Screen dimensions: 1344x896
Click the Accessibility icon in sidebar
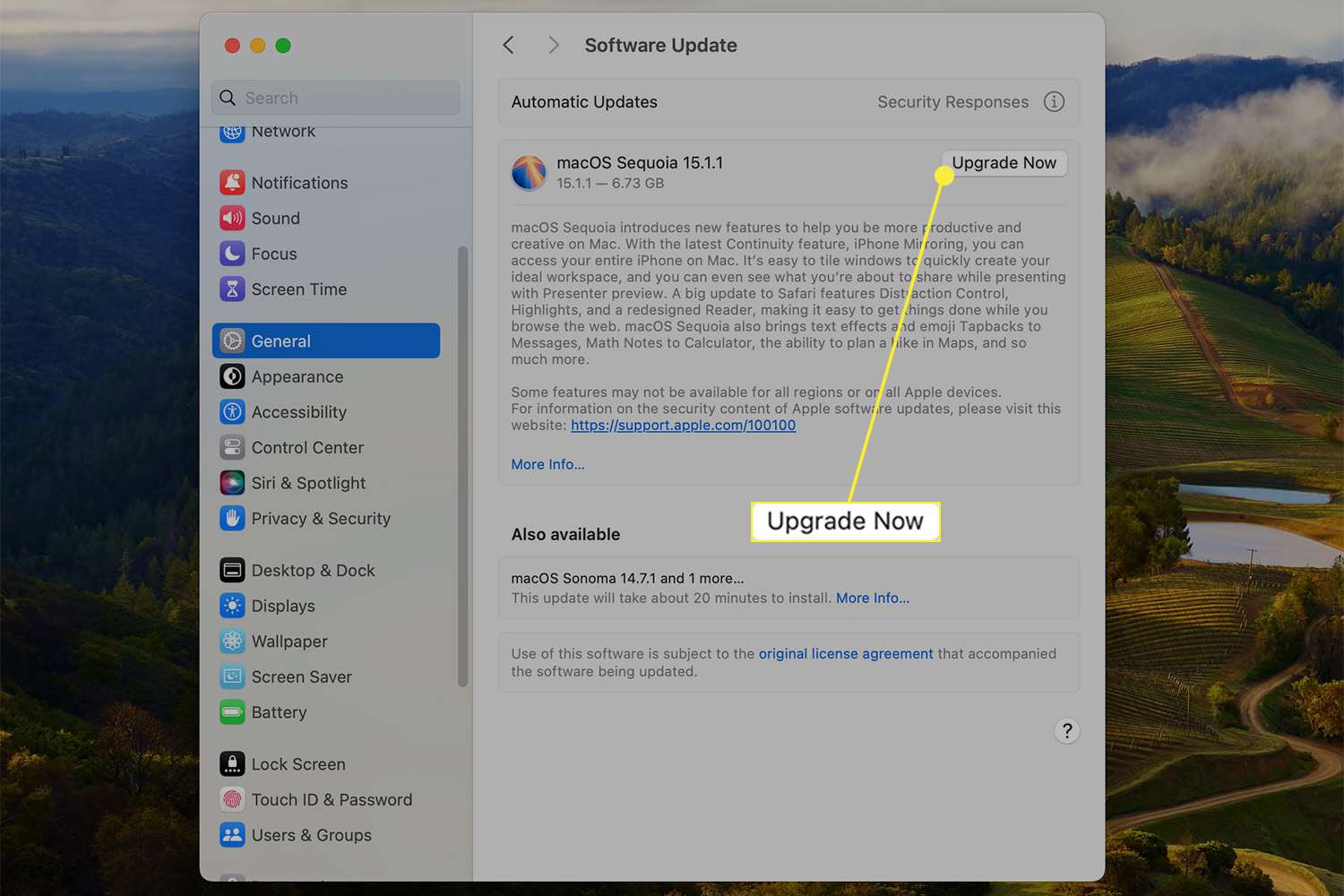(x=232, y=412)
